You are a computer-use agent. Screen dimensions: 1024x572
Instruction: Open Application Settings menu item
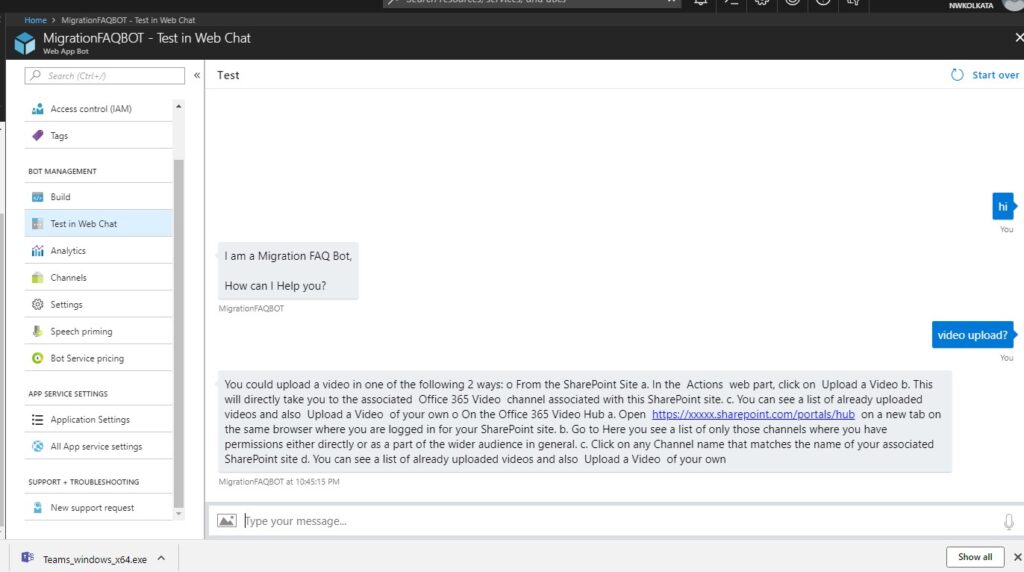[99, 419]
